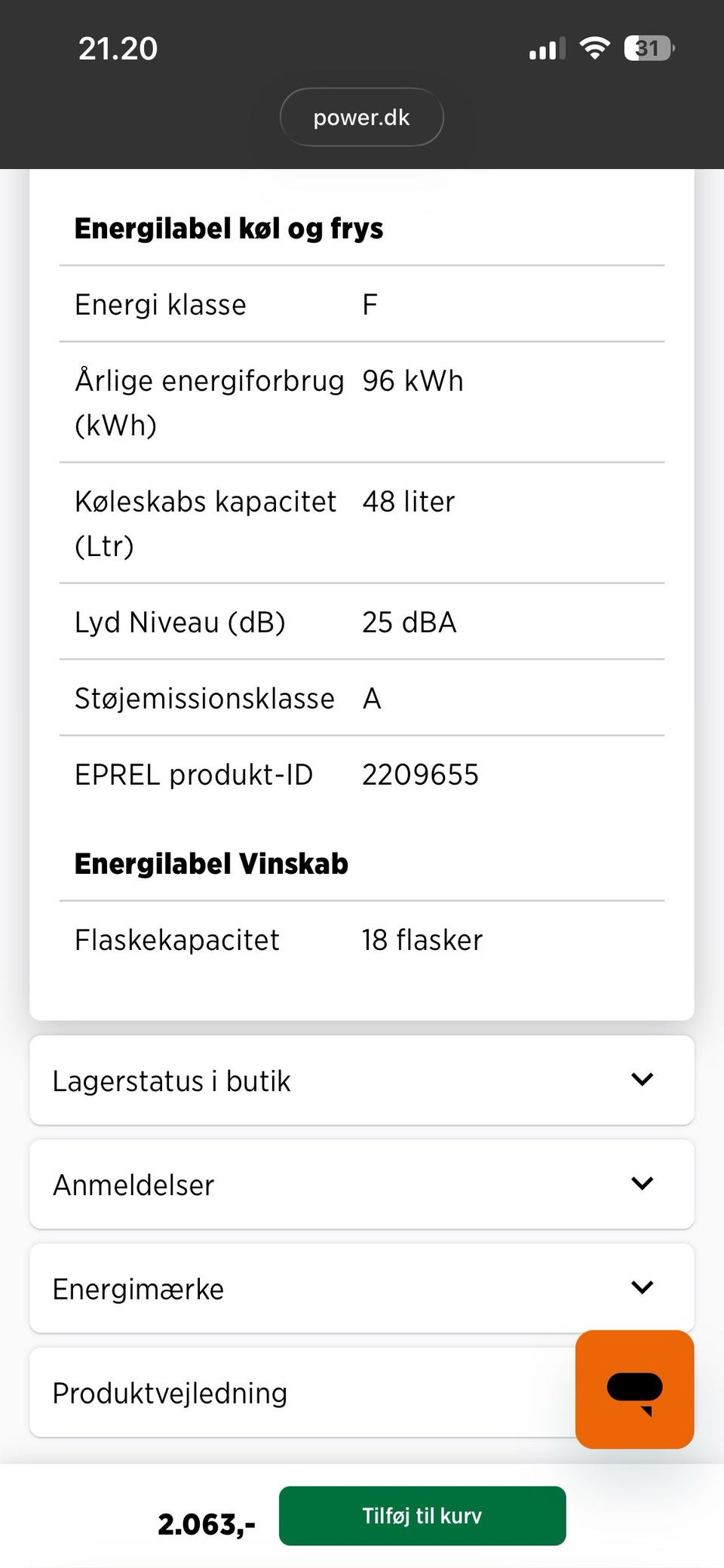Viewport: 724px width, 1568px height.
Task: Tap the 96 kWh energy consumption value
Action: coord(413,381)
